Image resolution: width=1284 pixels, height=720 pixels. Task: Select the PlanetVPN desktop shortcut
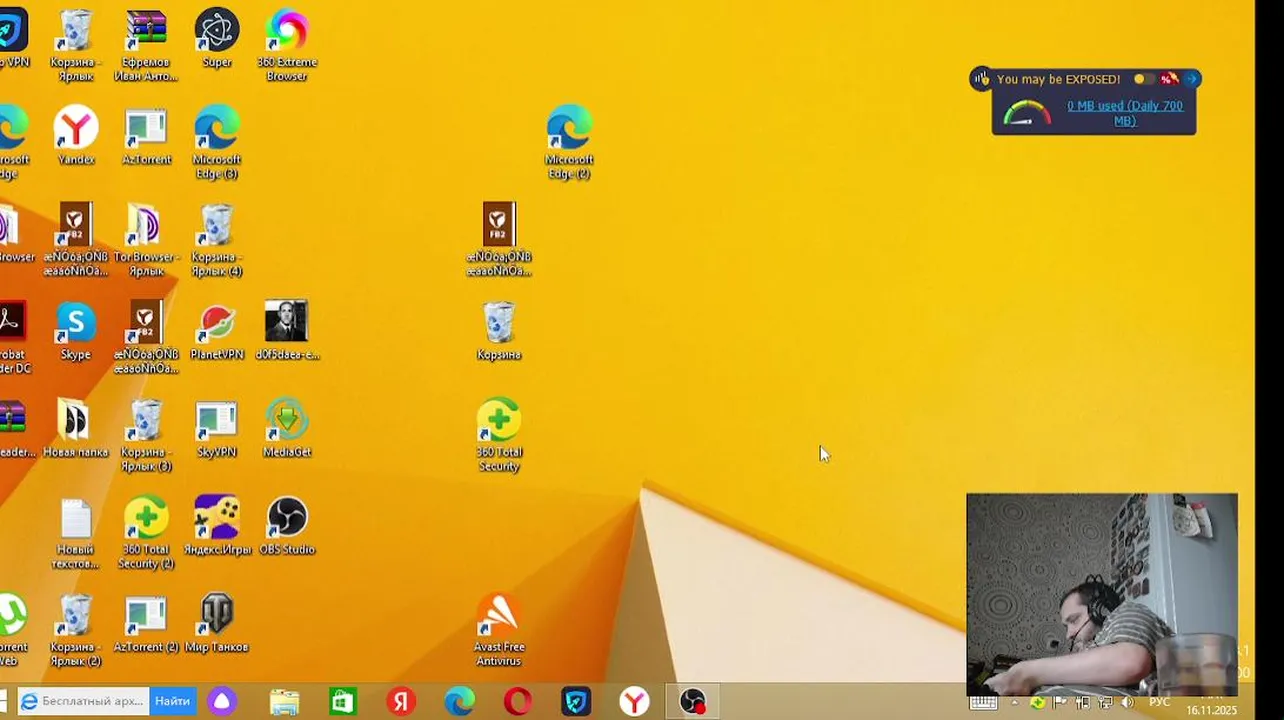(217, 330)
